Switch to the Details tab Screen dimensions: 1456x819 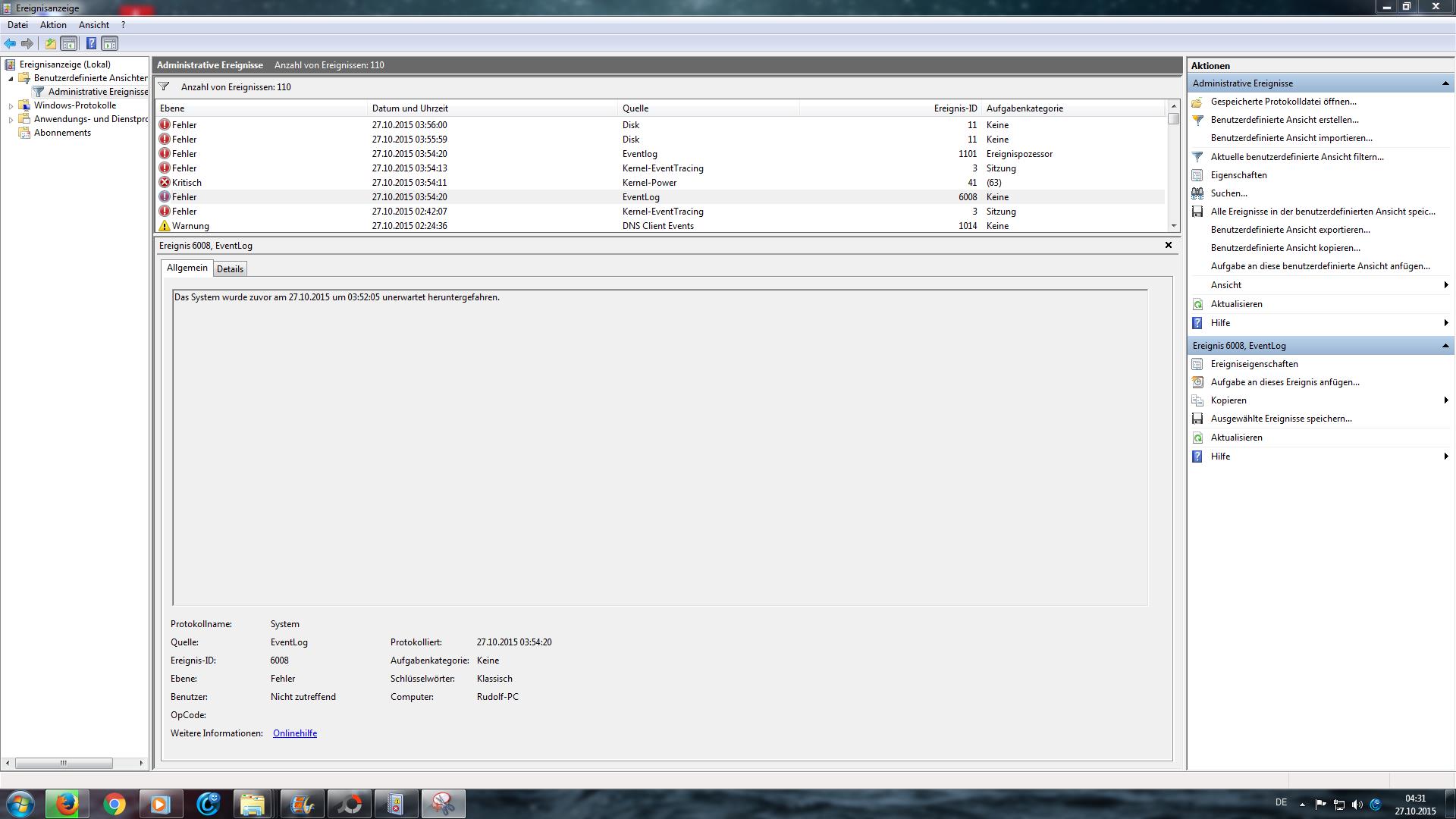pyautogui.click(x=230, y=269)
